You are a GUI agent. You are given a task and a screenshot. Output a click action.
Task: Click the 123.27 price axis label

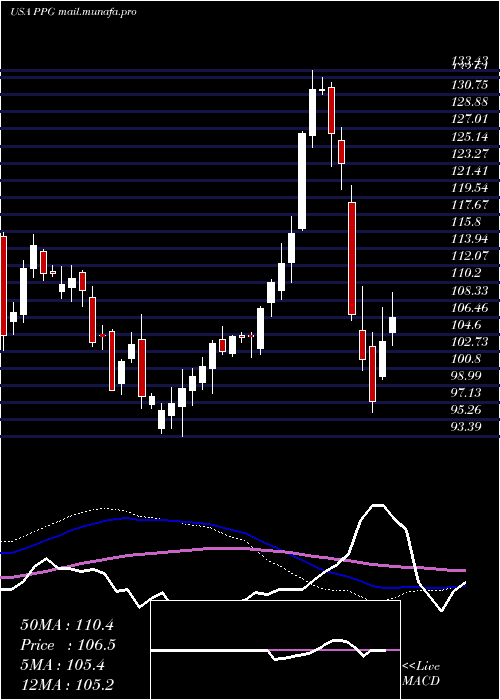(x=470, y=154)
